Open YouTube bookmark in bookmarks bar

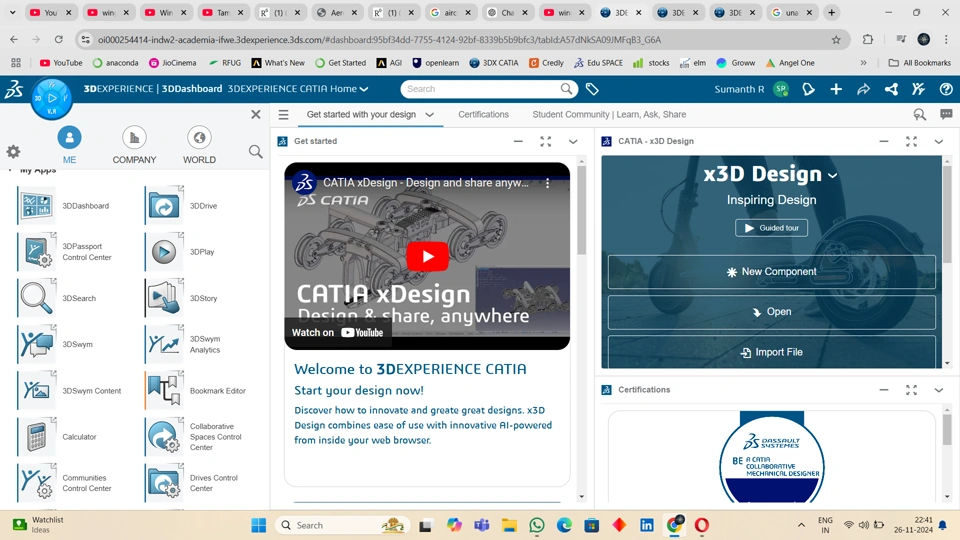tap(61, 62)
